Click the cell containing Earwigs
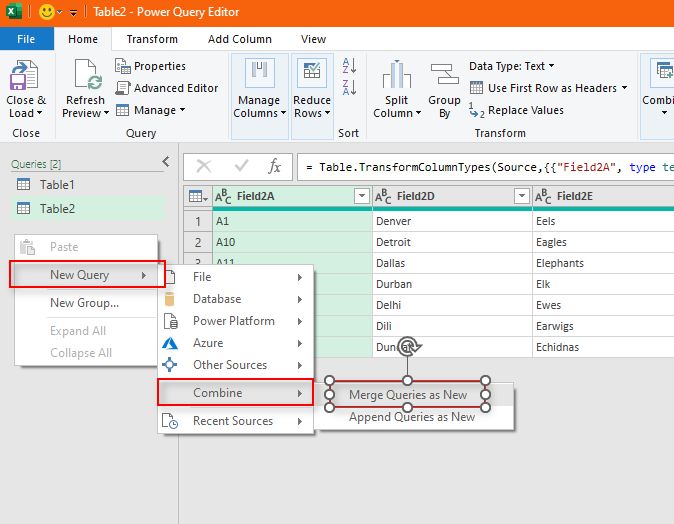674x524 pixels. point(603,326)
